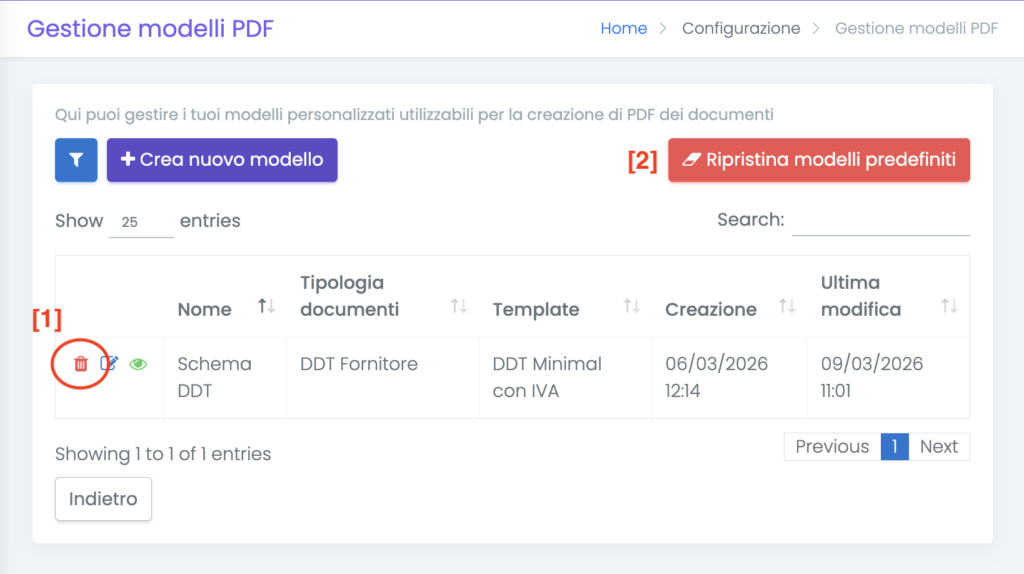Select Gestione modelli PDF breadcrumb
This screenshot has width=1024, height=574.
pos(916,29)
